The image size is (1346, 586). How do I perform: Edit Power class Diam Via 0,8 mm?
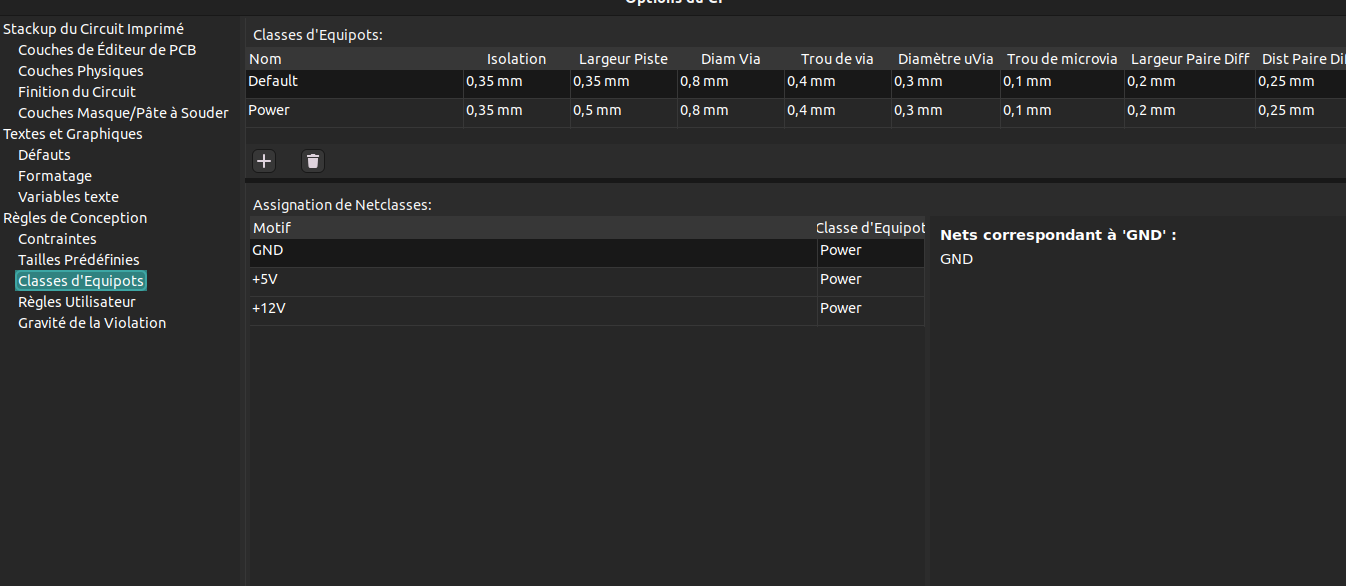tap(731, 112)
